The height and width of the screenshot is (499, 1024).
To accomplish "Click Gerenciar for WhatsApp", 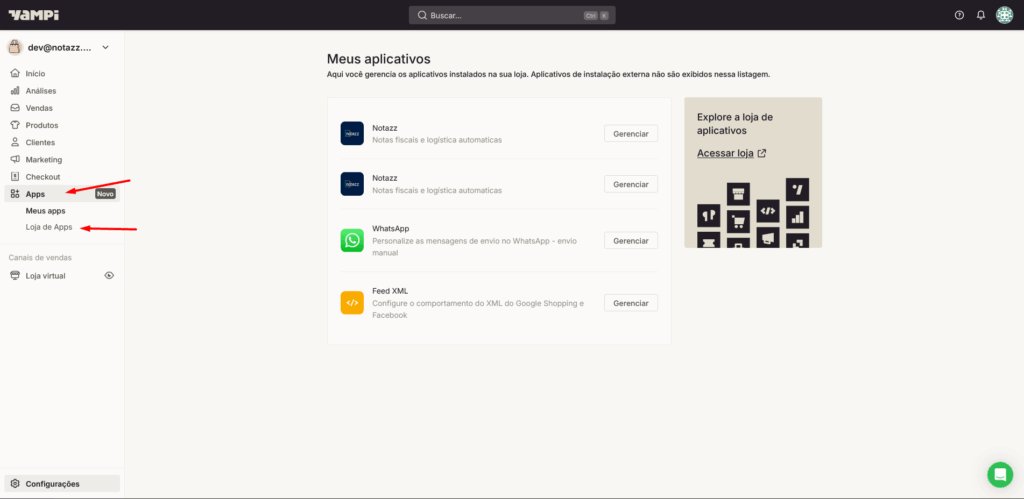I will pyautogui.click(x=631, y=240).
